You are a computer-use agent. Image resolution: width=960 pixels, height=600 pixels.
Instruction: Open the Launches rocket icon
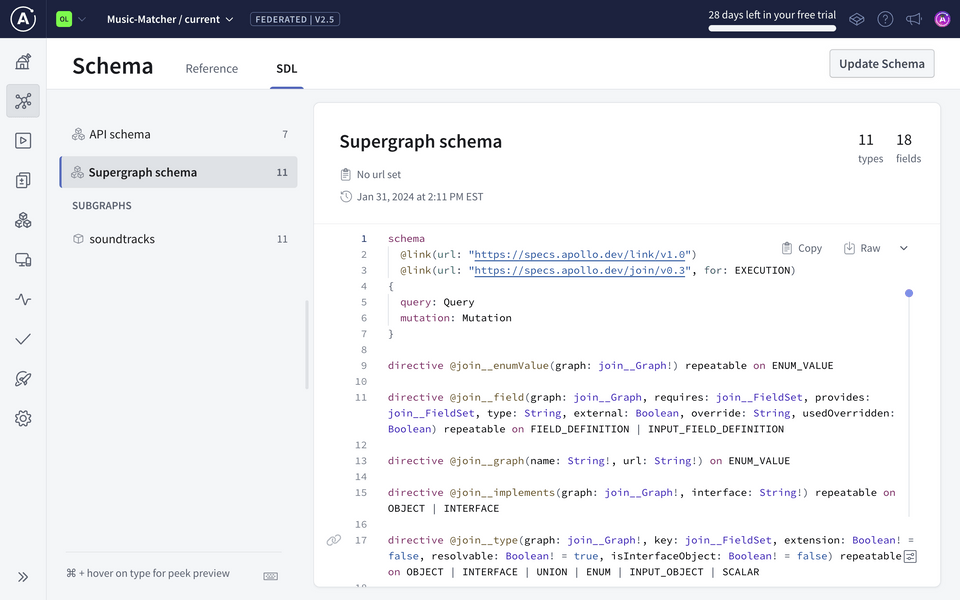click(x=23, y=379)
